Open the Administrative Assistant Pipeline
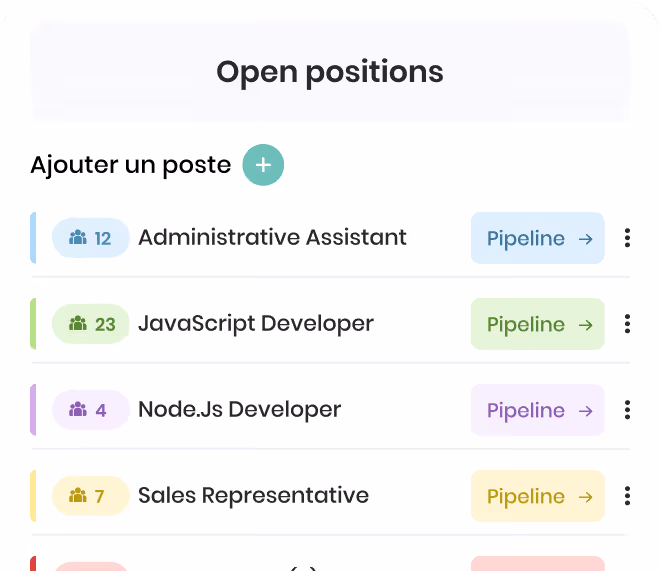The width and height of the screenshot is (660, 571). 538,238
